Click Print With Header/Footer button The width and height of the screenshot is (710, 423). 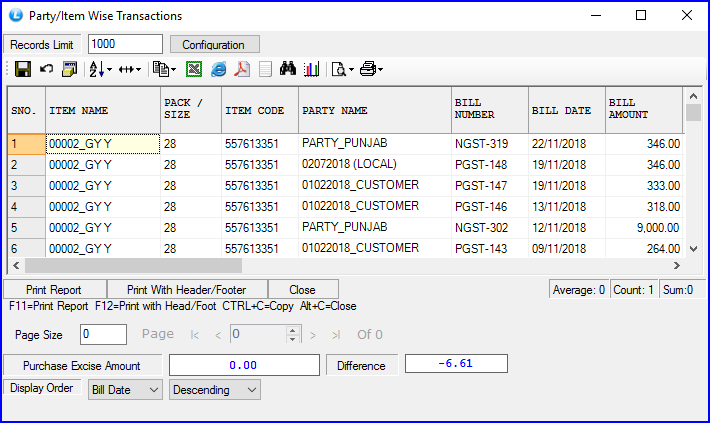coord(187,290)
